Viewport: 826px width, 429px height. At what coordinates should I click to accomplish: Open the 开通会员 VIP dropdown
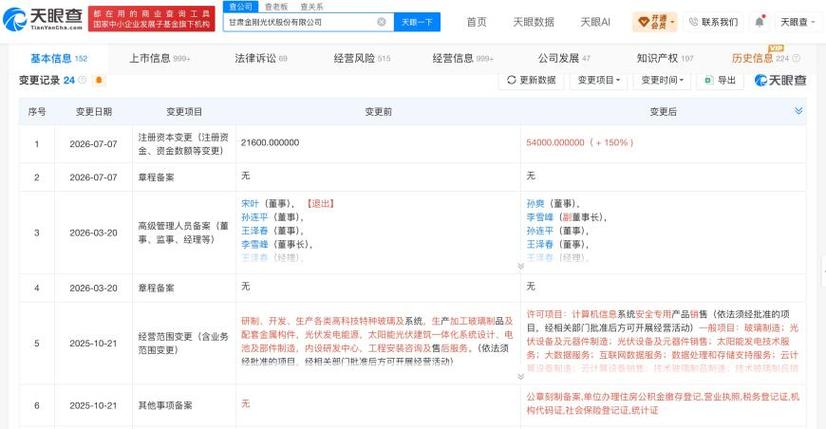pyautogui.click(x=655, y=22)
